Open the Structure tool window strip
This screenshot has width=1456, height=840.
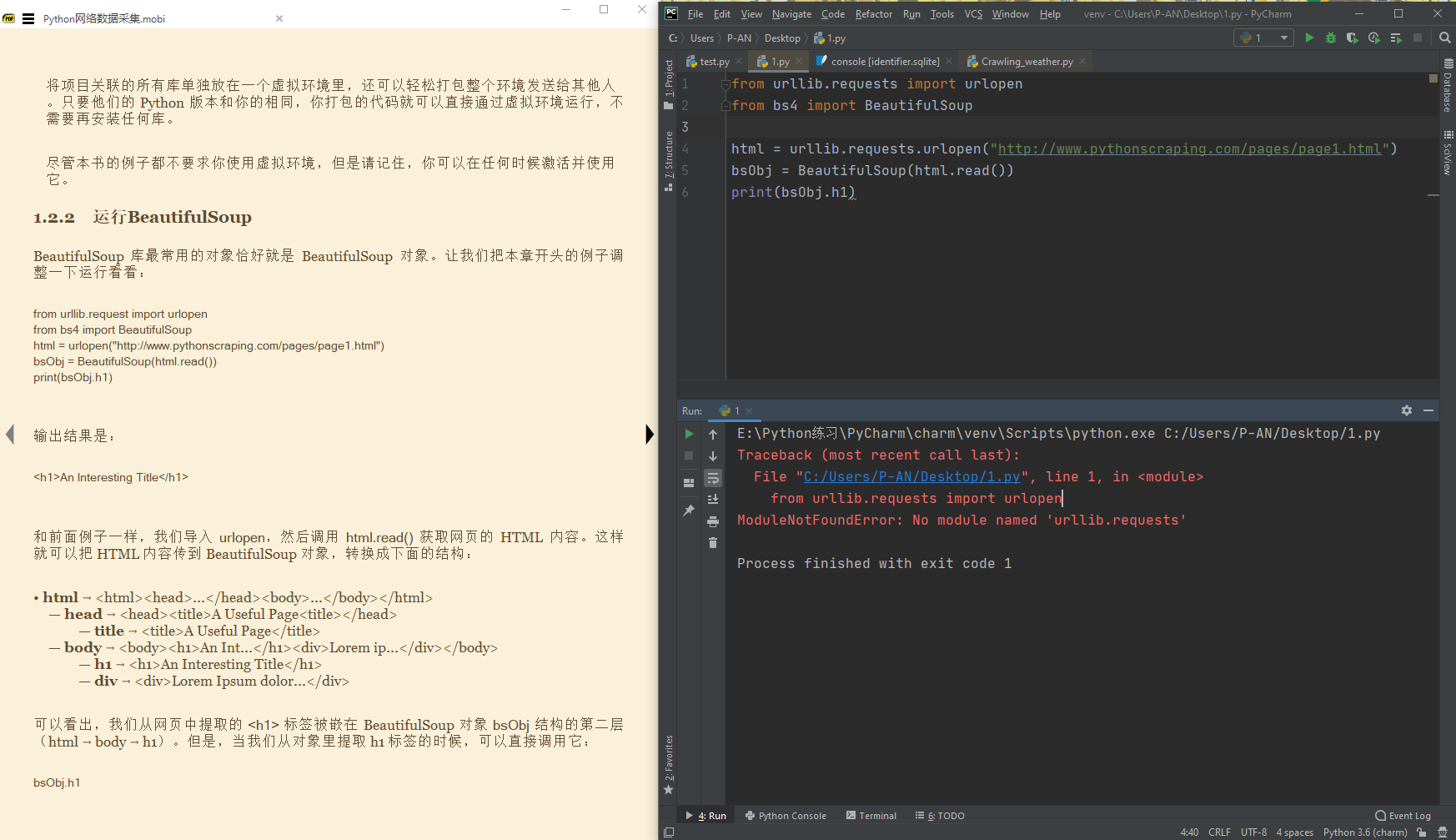[x=669, y=161]
